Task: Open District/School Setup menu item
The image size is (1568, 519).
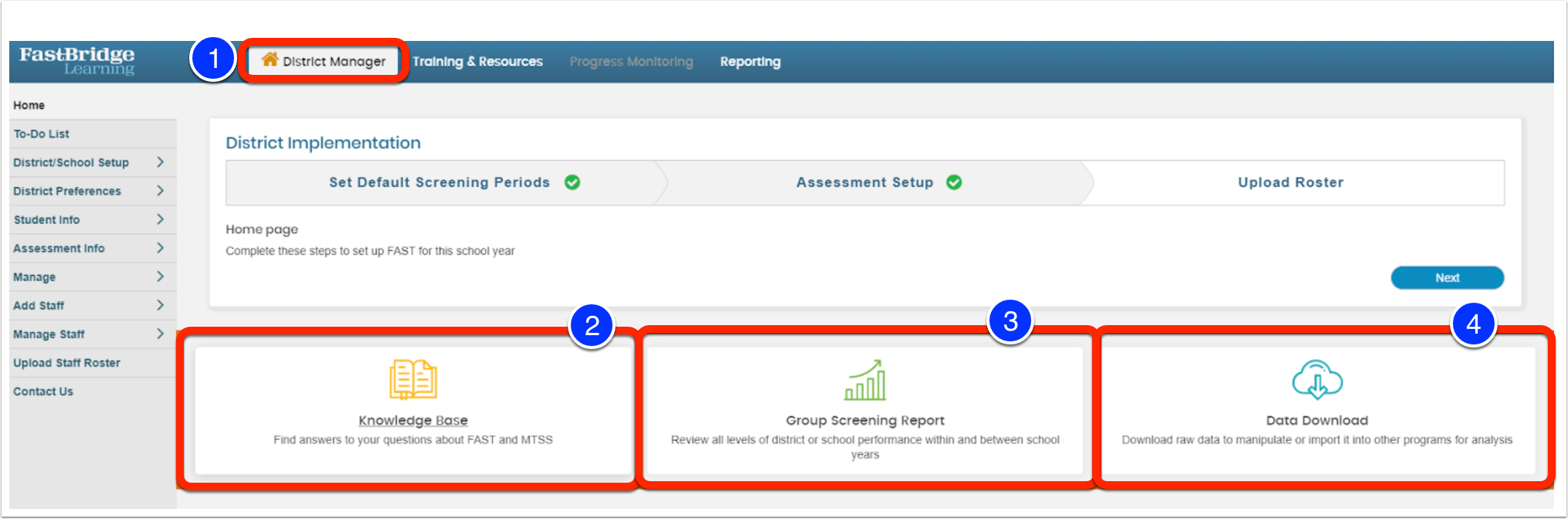Action: click(71, 162)
